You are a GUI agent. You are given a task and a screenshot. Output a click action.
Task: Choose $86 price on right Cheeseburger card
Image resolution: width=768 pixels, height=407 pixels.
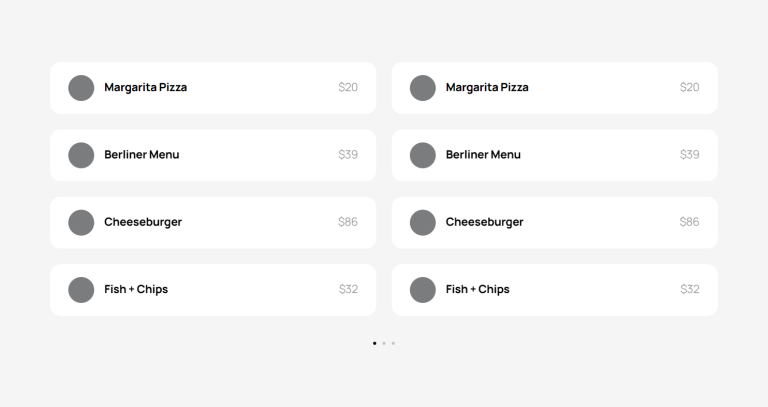tap(689, 222)
